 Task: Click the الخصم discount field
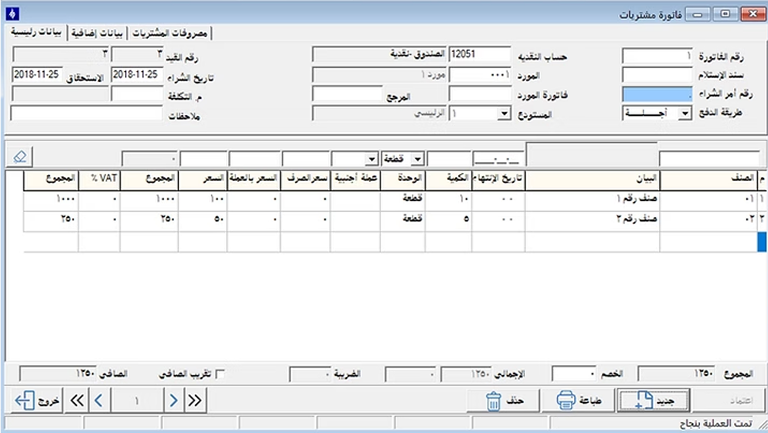[x=574, y=374]
